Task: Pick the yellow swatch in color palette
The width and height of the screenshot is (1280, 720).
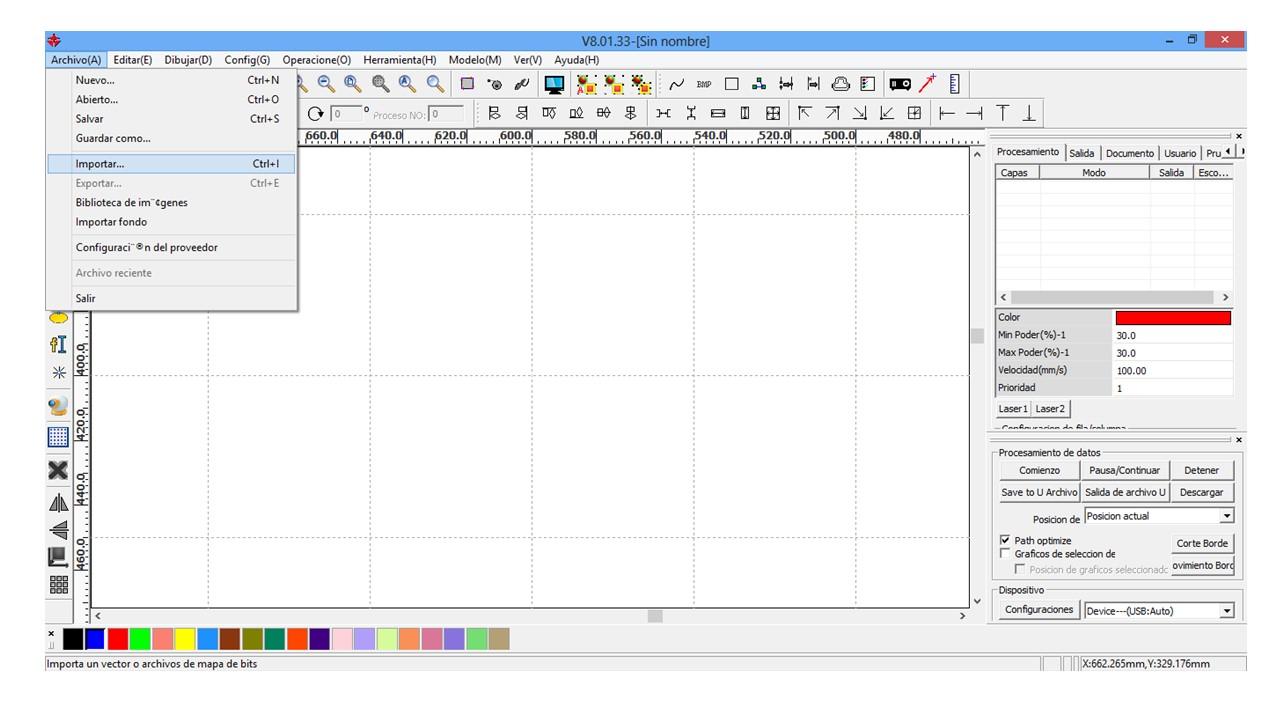Action: click(x=185, y=639)
